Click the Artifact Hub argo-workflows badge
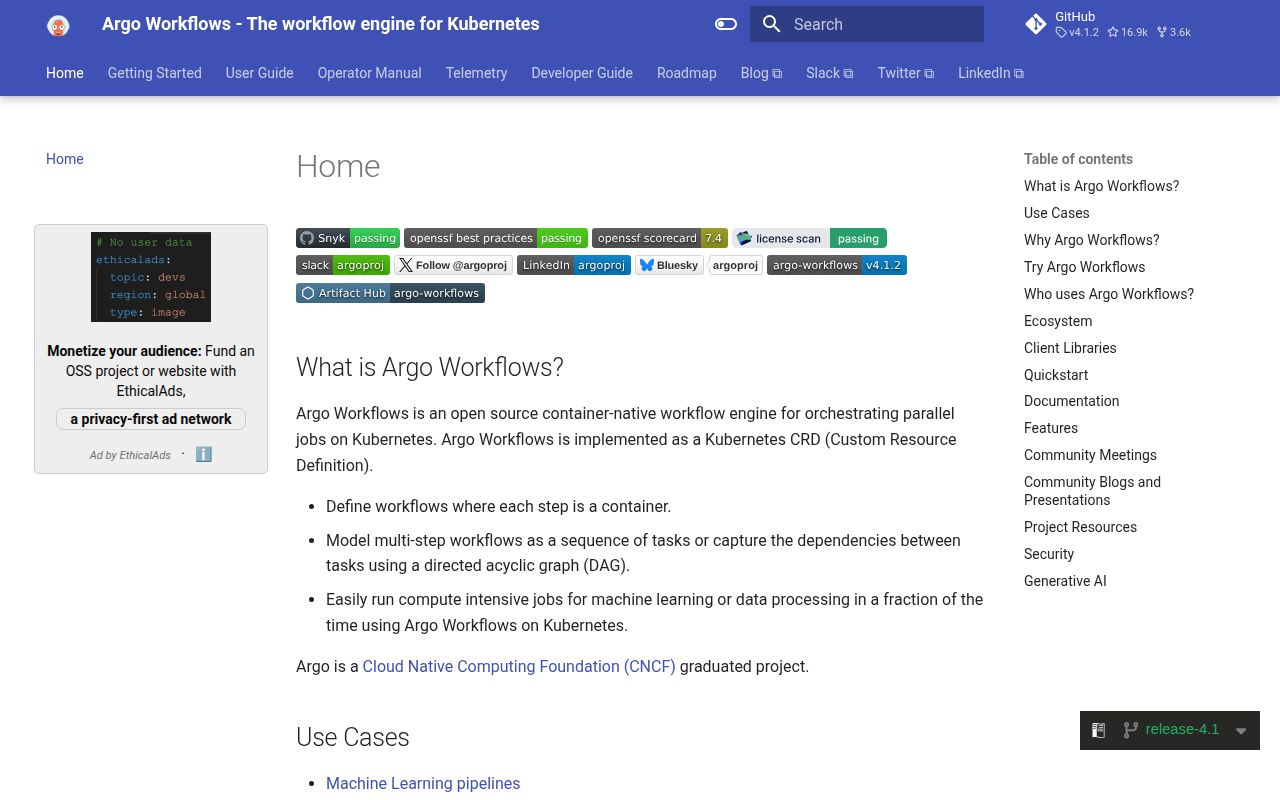 (x=390, y=293)
